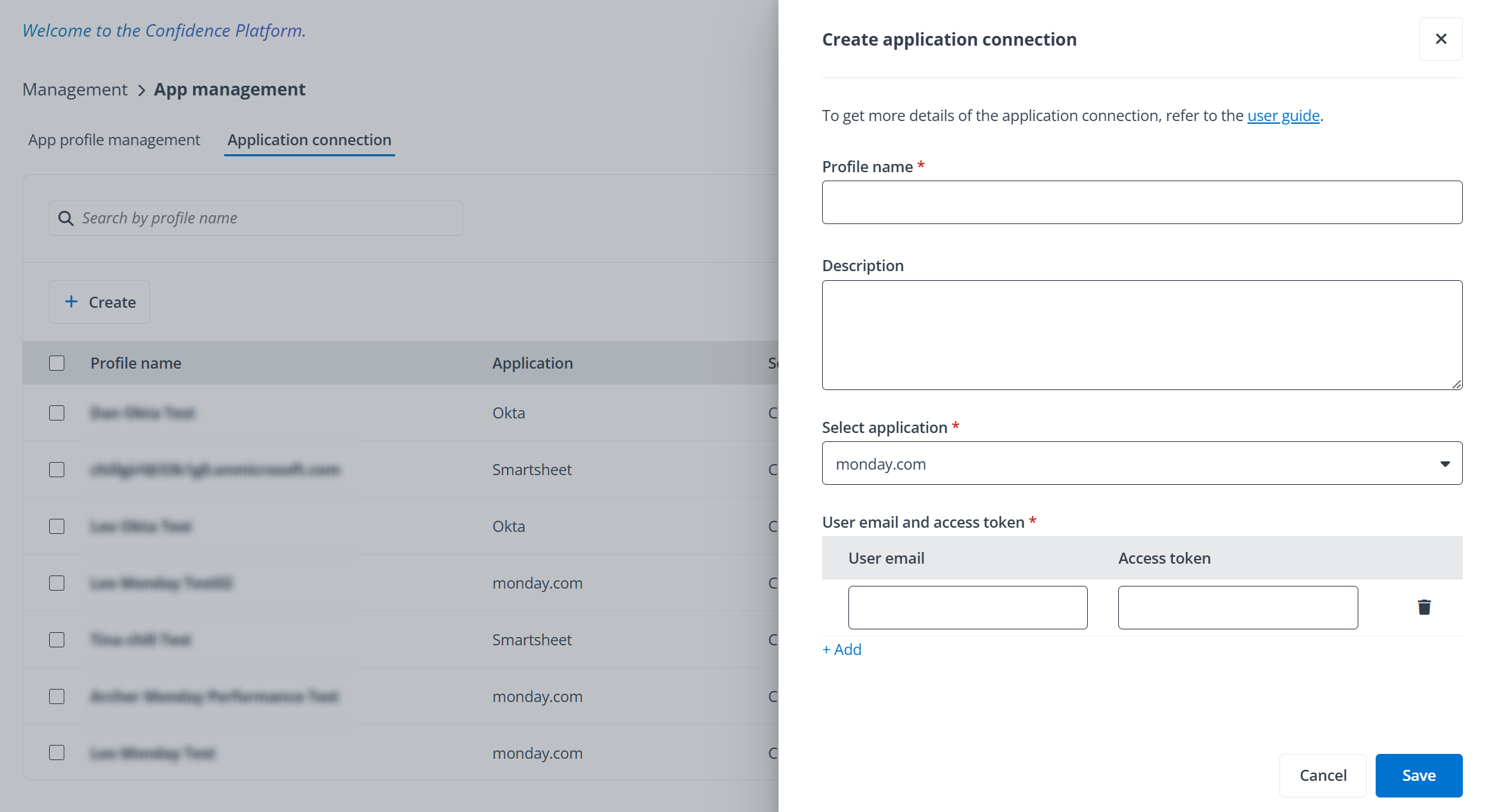
Task: Open the user guide link
Action: click(x=1283, y=116)
